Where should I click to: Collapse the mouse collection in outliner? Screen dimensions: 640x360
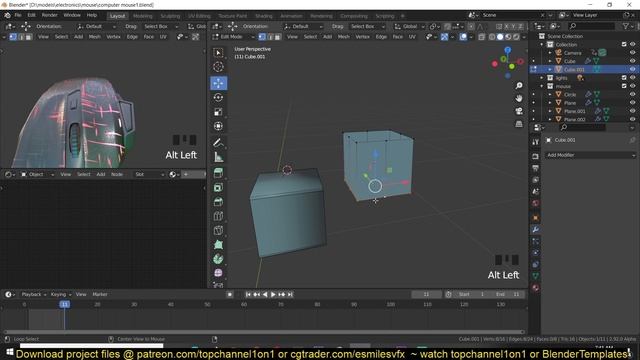(x=542, y=86)
